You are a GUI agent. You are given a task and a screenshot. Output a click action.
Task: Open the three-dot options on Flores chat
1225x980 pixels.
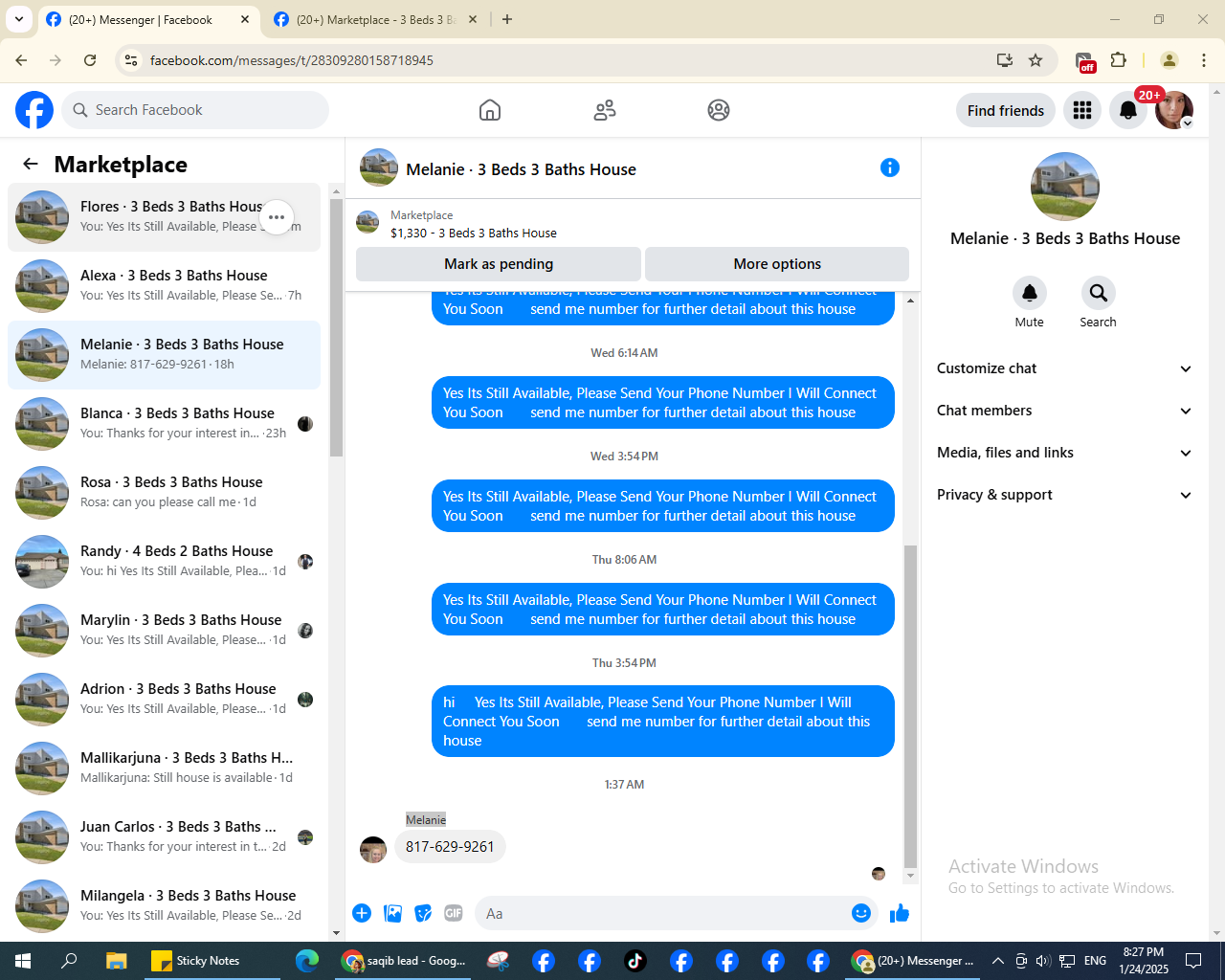(277, 217)
